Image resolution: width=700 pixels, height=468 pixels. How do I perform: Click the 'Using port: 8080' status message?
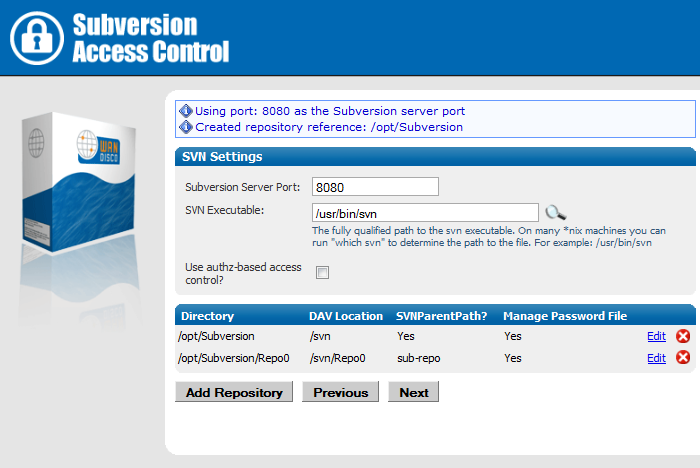click(x=330, y=111)
